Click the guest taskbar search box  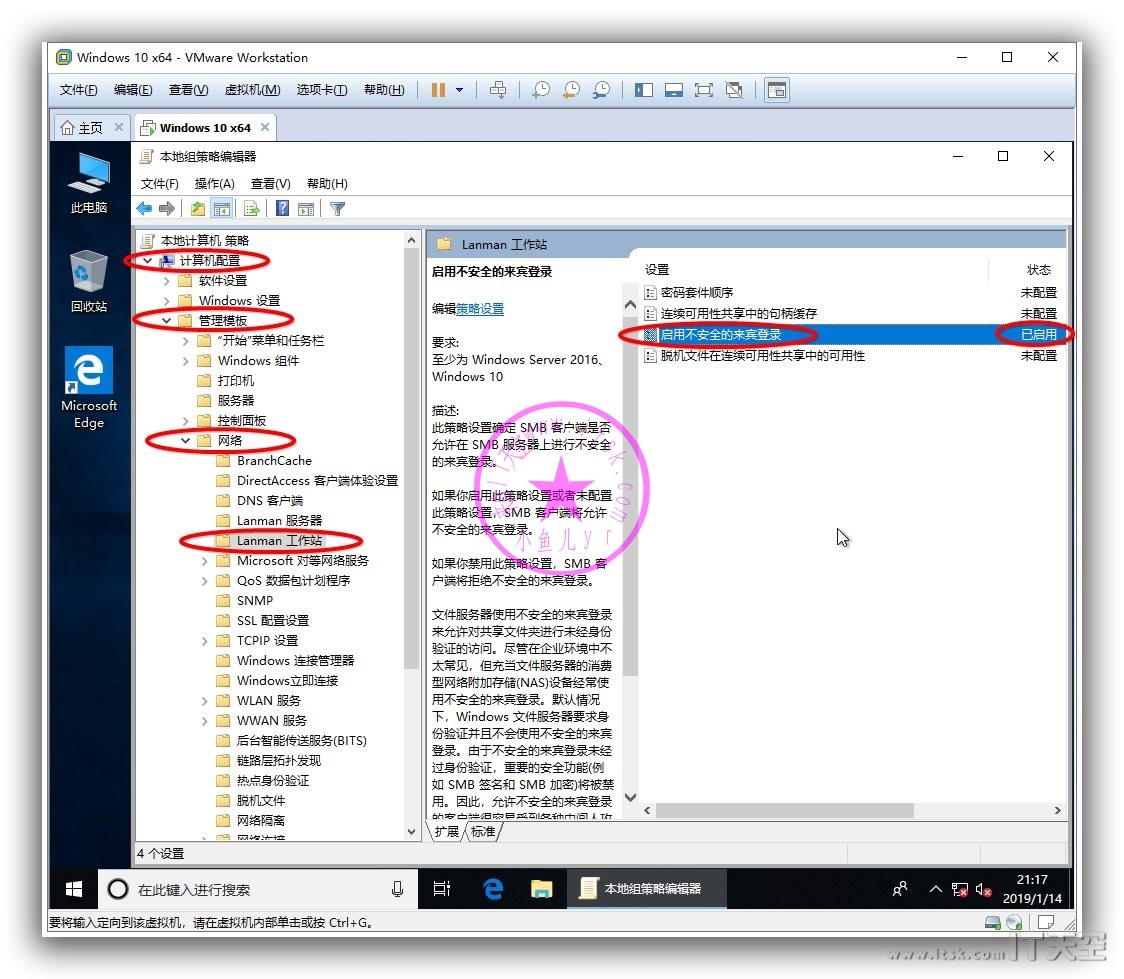click(257, 889)
